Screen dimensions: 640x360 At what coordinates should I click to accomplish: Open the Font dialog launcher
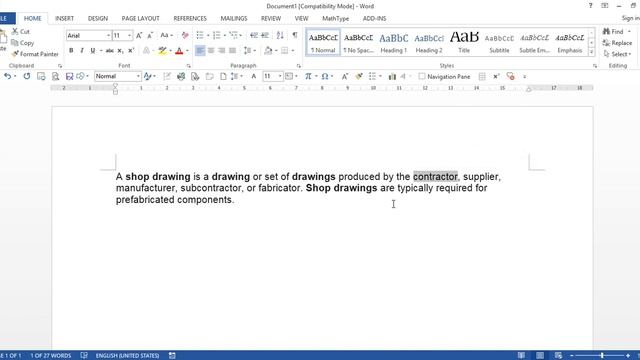[x=189, y=66]
